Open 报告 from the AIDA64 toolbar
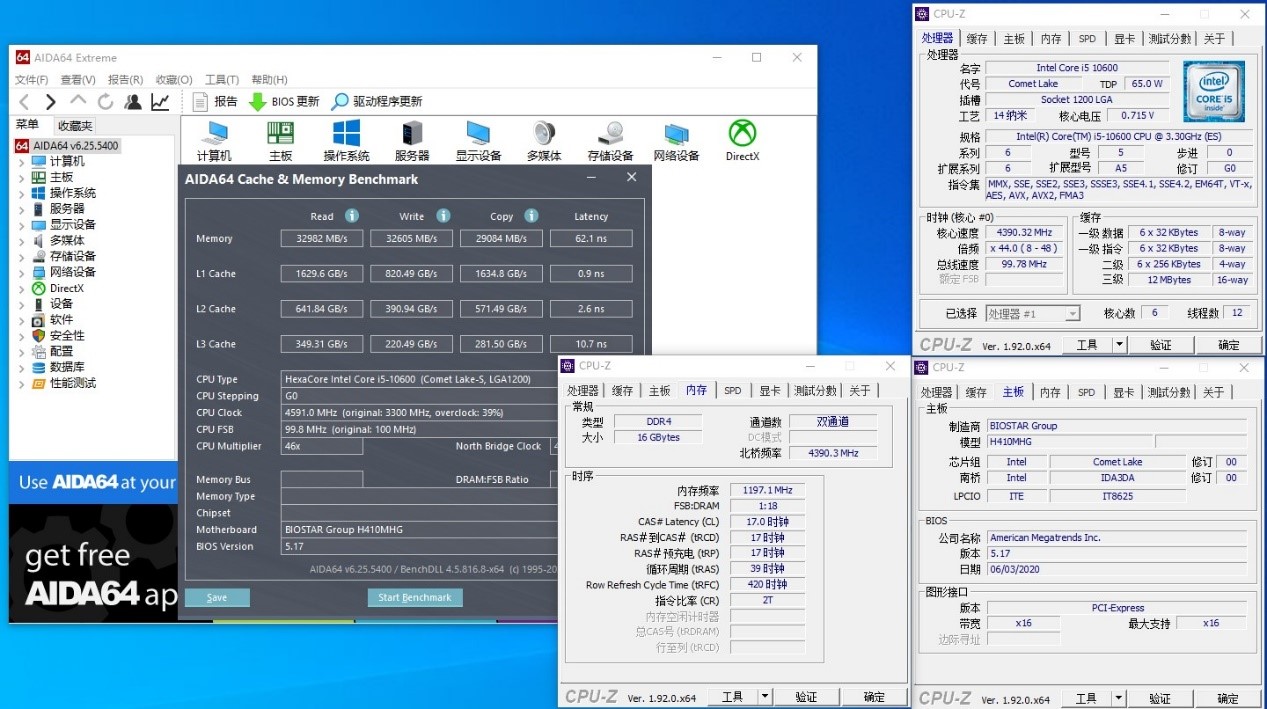Screen dimensions: 1267x709 215,102
